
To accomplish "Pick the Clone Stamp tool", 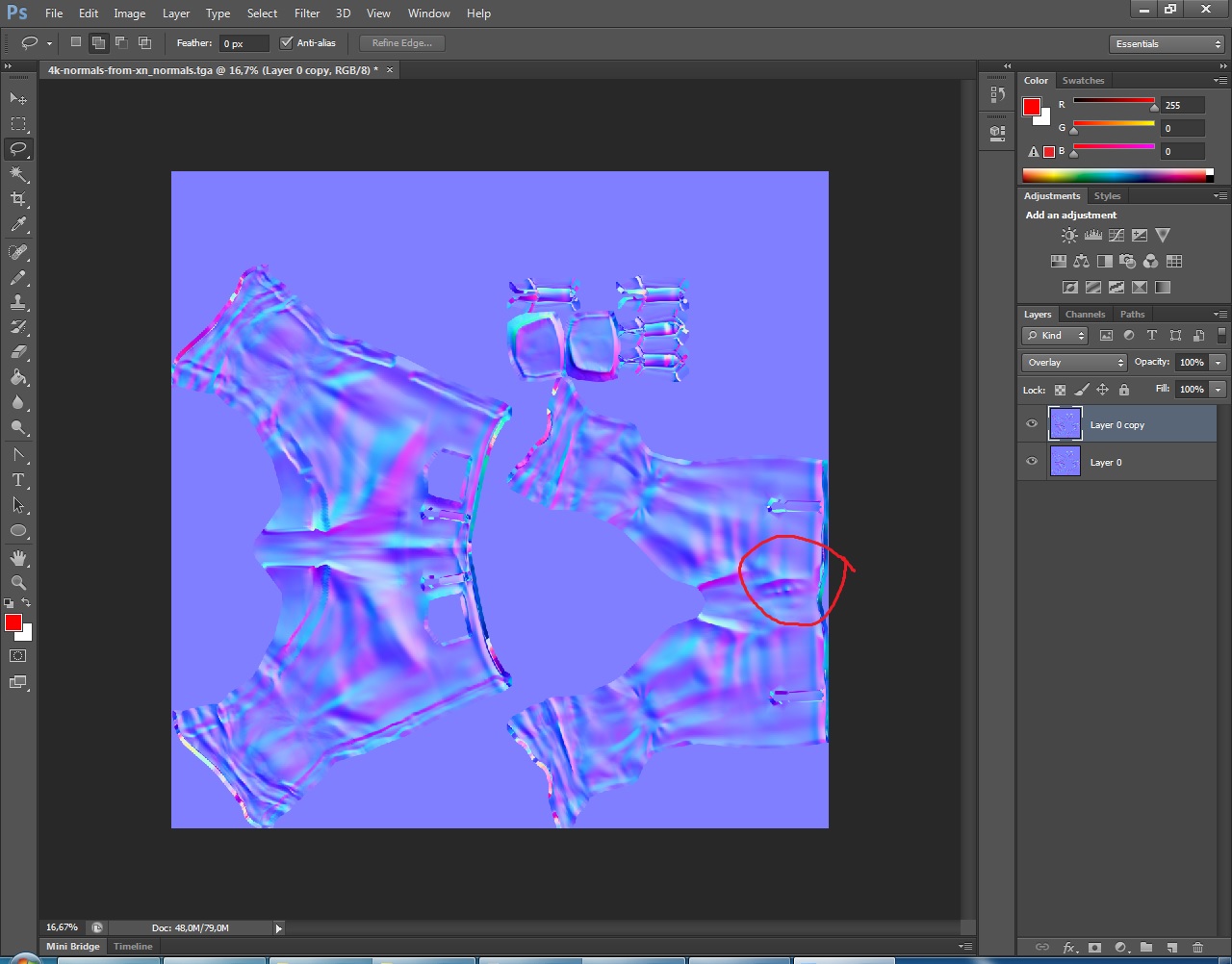I will [18, 302].
